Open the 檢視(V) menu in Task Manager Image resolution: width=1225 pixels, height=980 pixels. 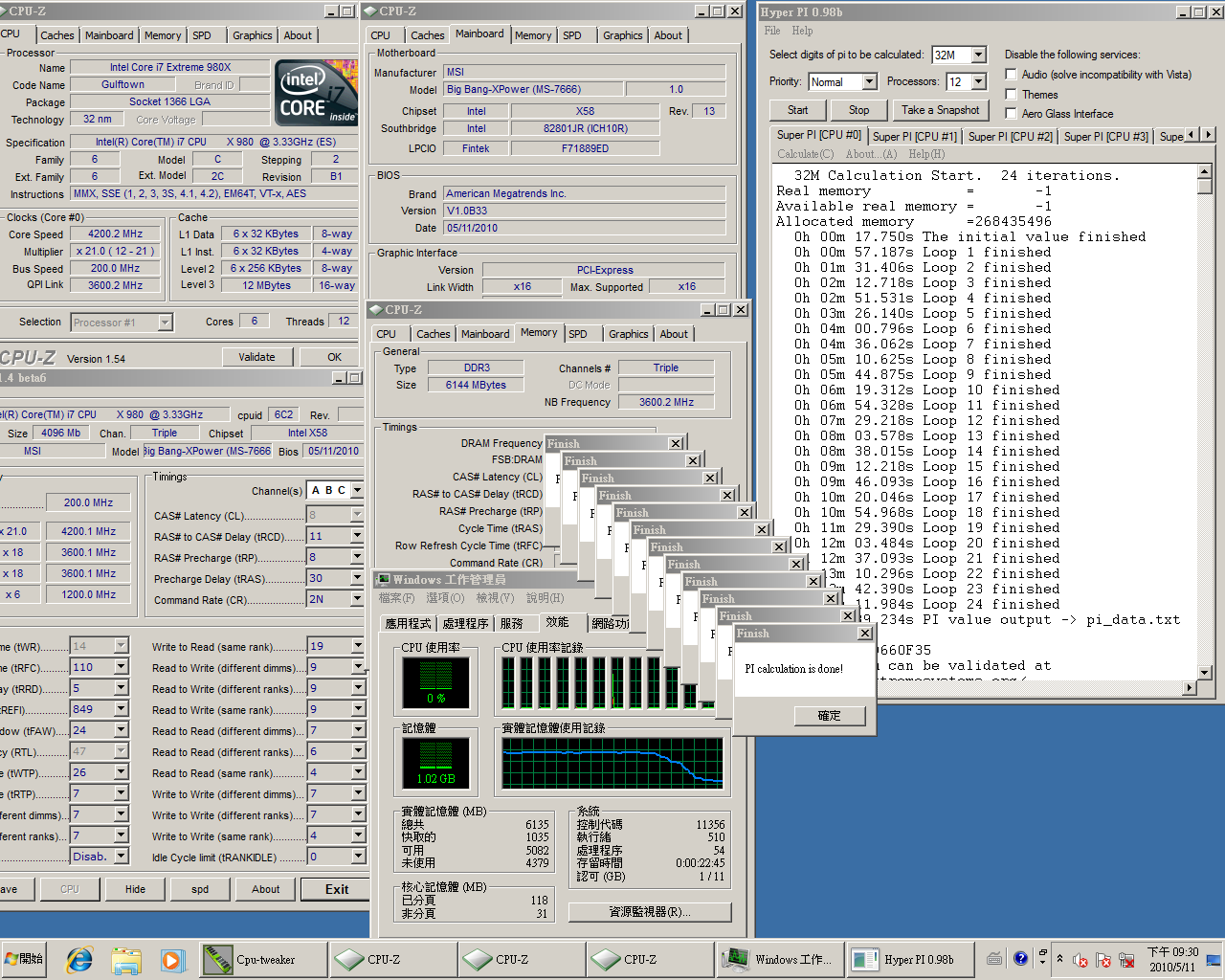tap(494, 598)
